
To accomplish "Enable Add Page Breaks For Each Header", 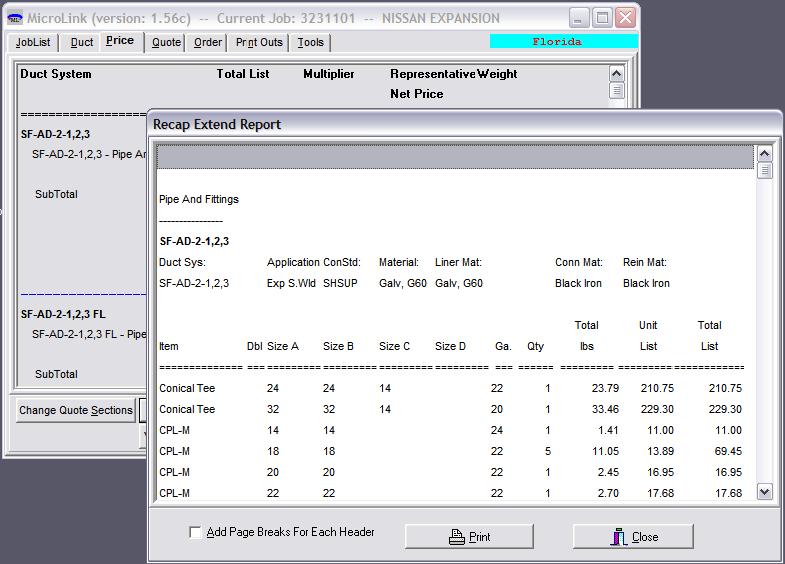I will click(x=195, y=533).
